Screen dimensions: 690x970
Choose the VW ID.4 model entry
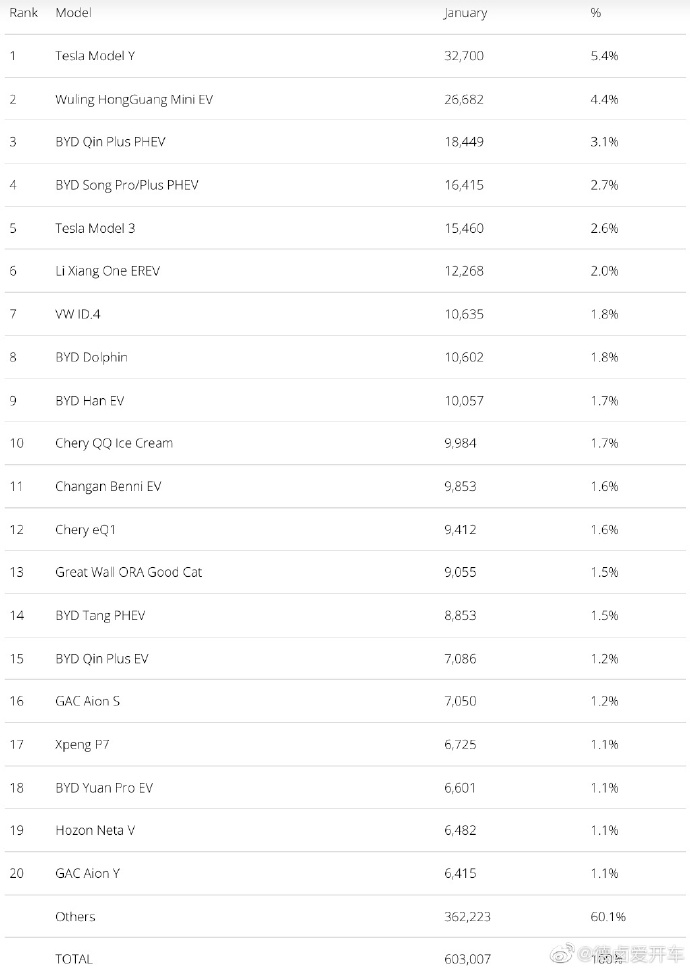pos(78,314)
